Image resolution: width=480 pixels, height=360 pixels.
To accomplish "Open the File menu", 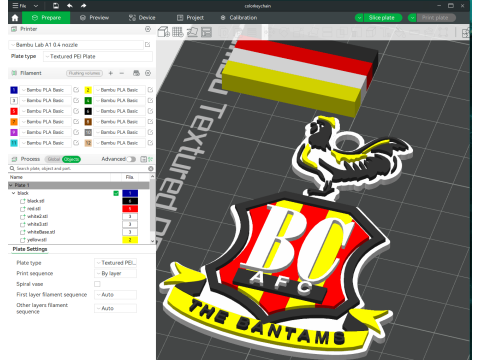I will tap(20, 6).
